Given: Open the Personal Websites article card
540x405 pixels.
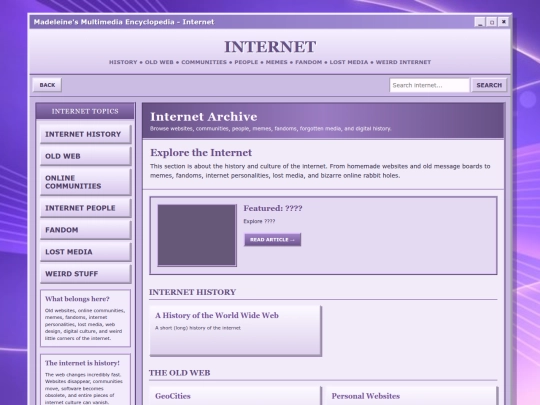Looking at the screenshot, I should tap(412, 396).
